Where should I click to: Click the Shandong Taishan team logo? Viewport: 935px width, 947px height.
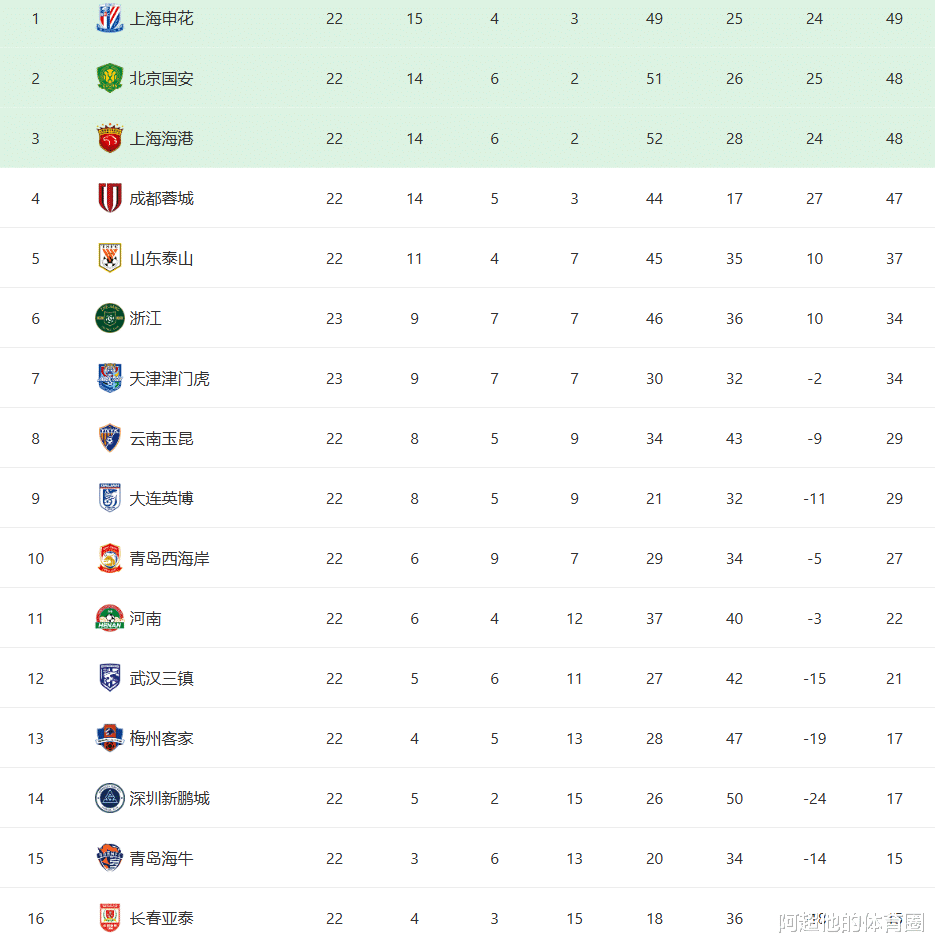click(109, 259)
